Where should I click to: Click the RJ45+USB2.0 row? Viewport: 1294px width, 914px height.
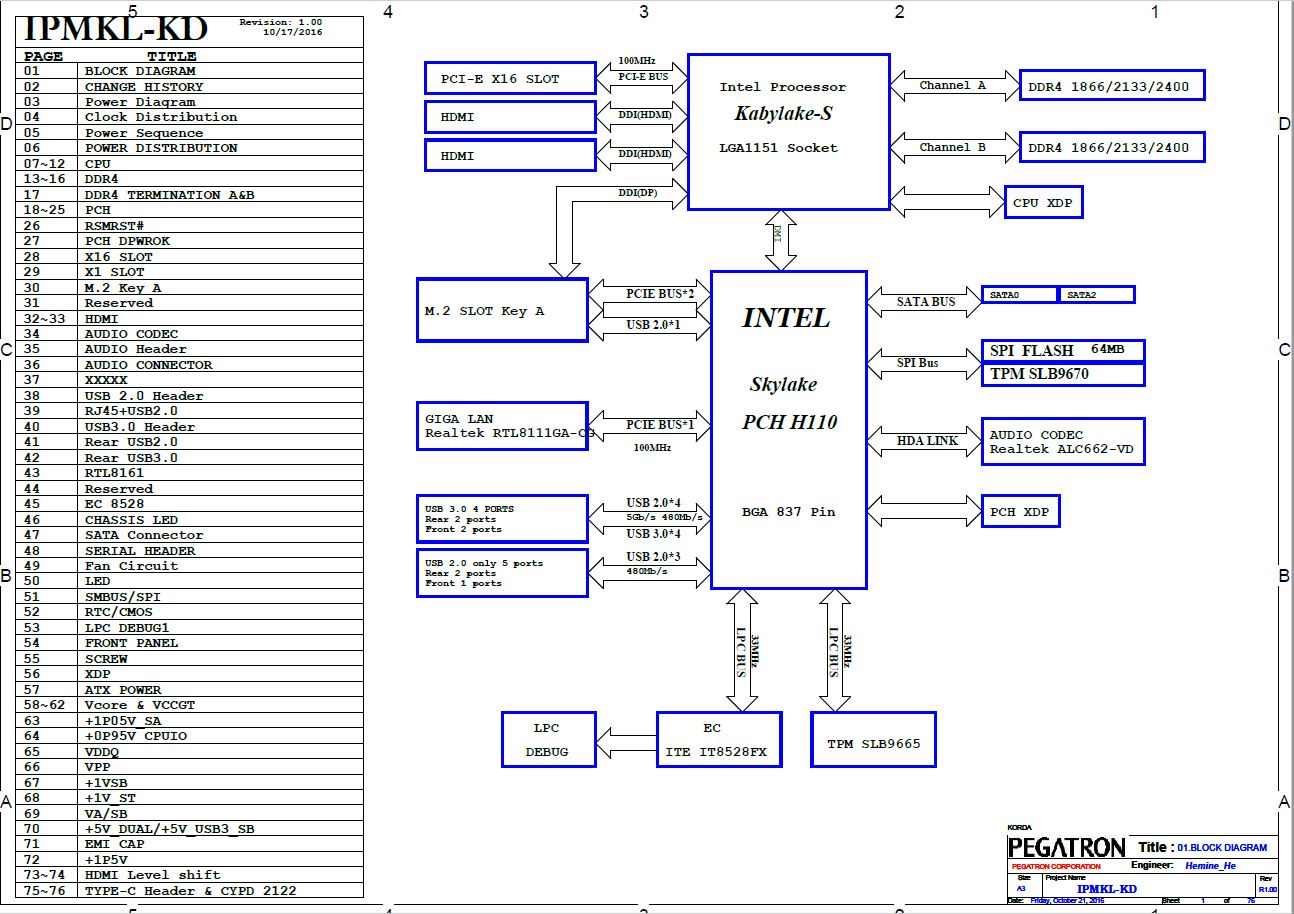(189, 411)
